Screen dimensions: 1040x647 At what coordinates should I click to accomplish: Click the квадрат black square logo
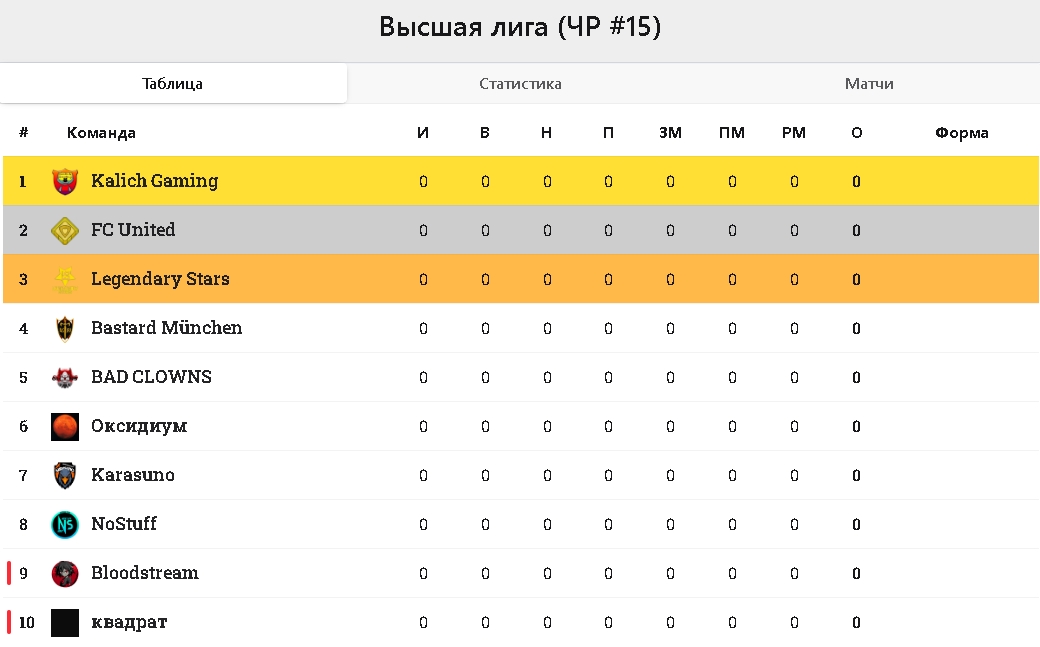click(x=65, y=622)
